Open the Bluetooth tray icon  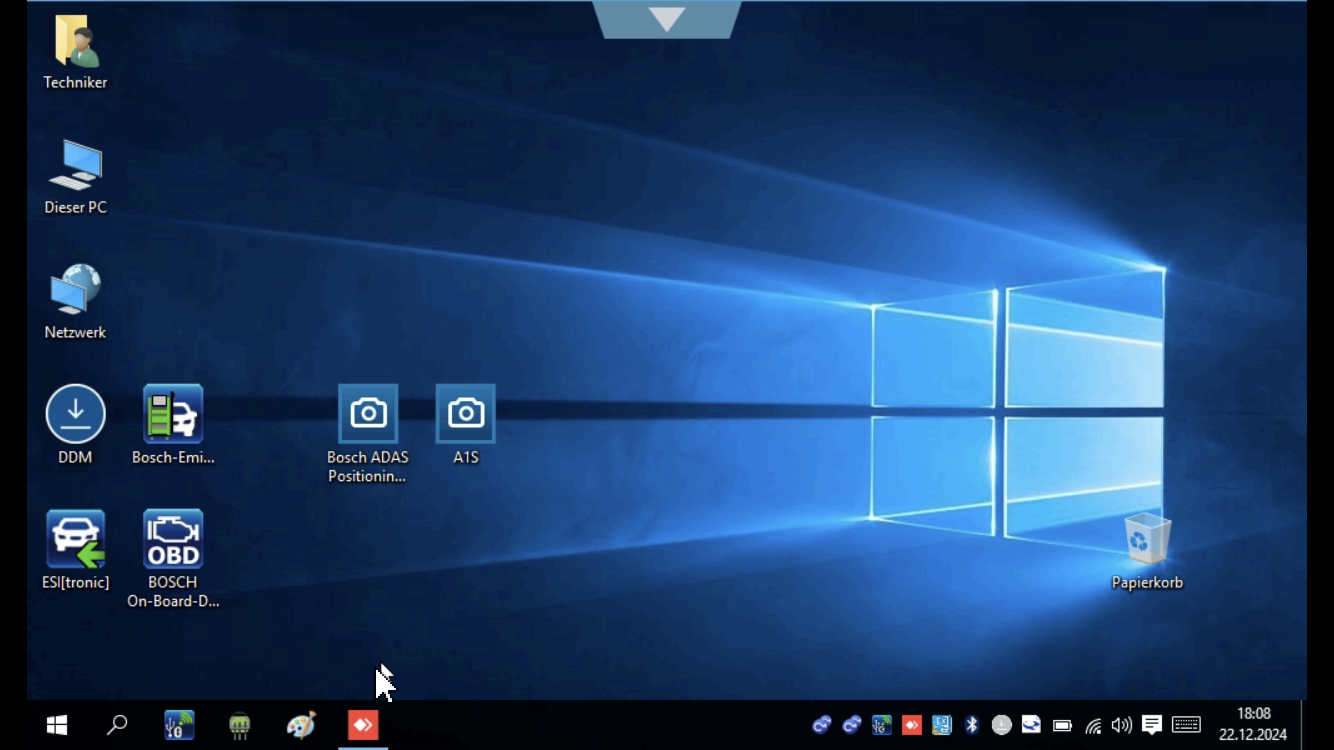pos(971,725)
